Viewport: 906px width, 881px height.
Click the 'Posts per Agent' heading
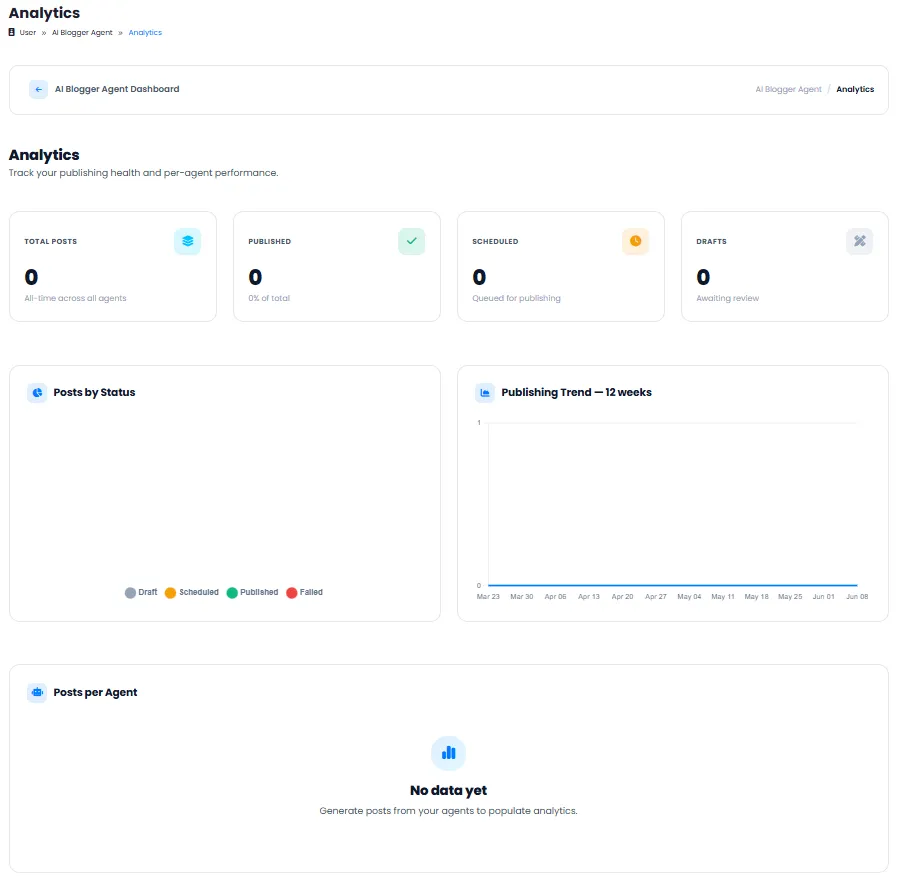click(x=95, y=693)
